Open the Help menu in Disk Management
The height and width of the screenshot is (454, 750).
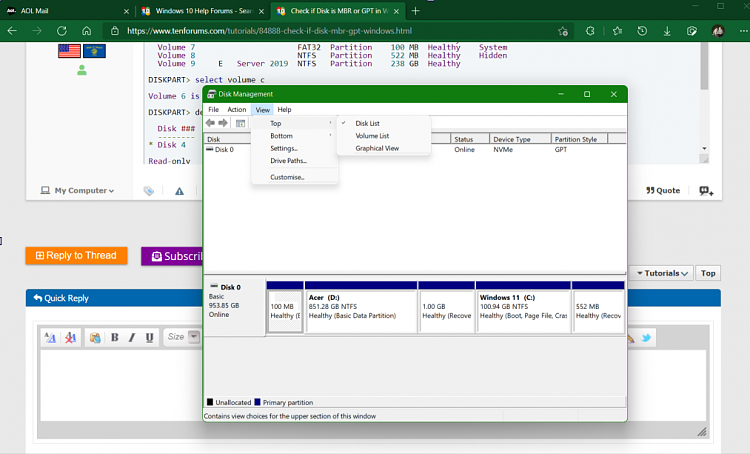point(284,110)
